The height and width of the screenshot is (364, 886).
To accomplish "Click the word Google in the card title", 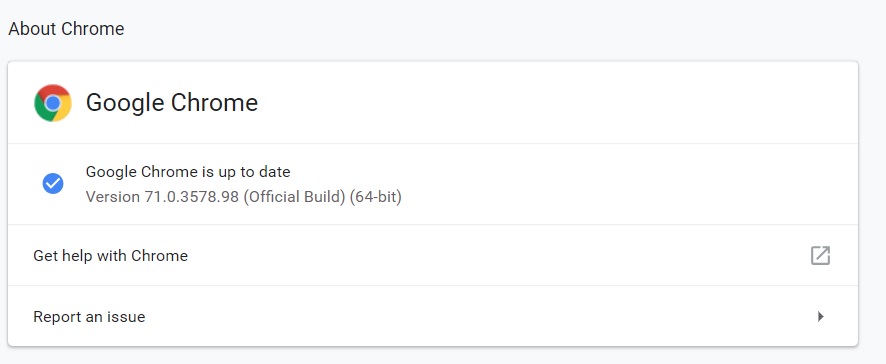I will click(124, 103).
